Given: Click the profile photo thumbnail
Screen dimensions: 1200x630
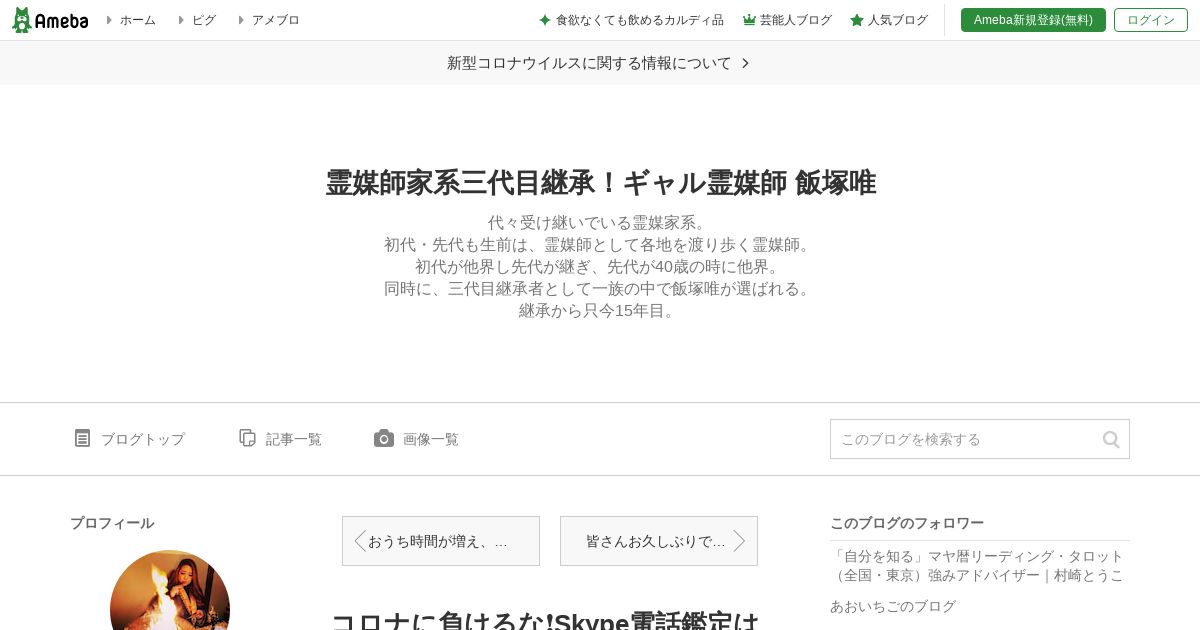Looking at the screenshot, I should pos(170,590).
